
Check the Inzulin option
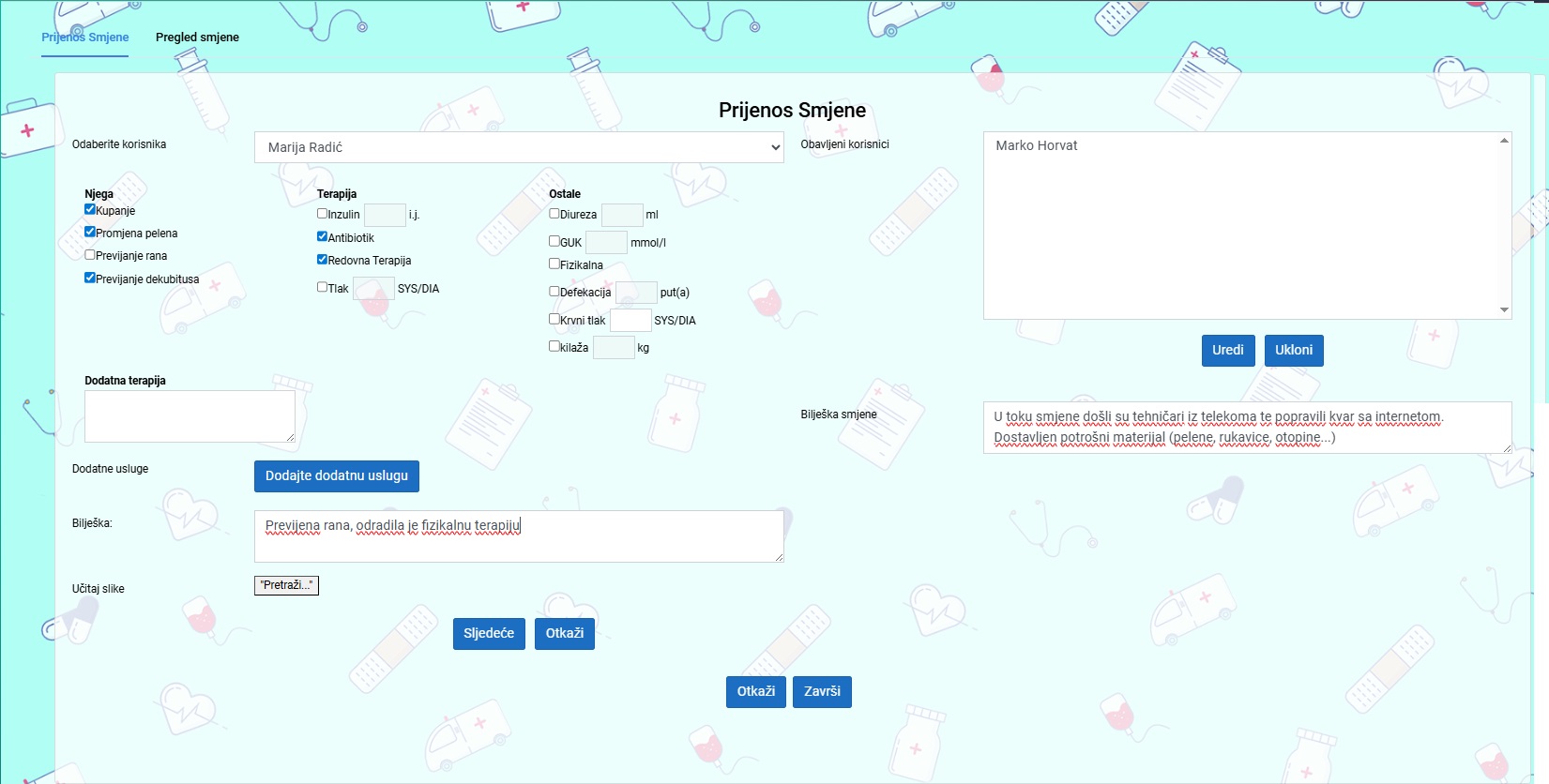click(x=323, y=214)
